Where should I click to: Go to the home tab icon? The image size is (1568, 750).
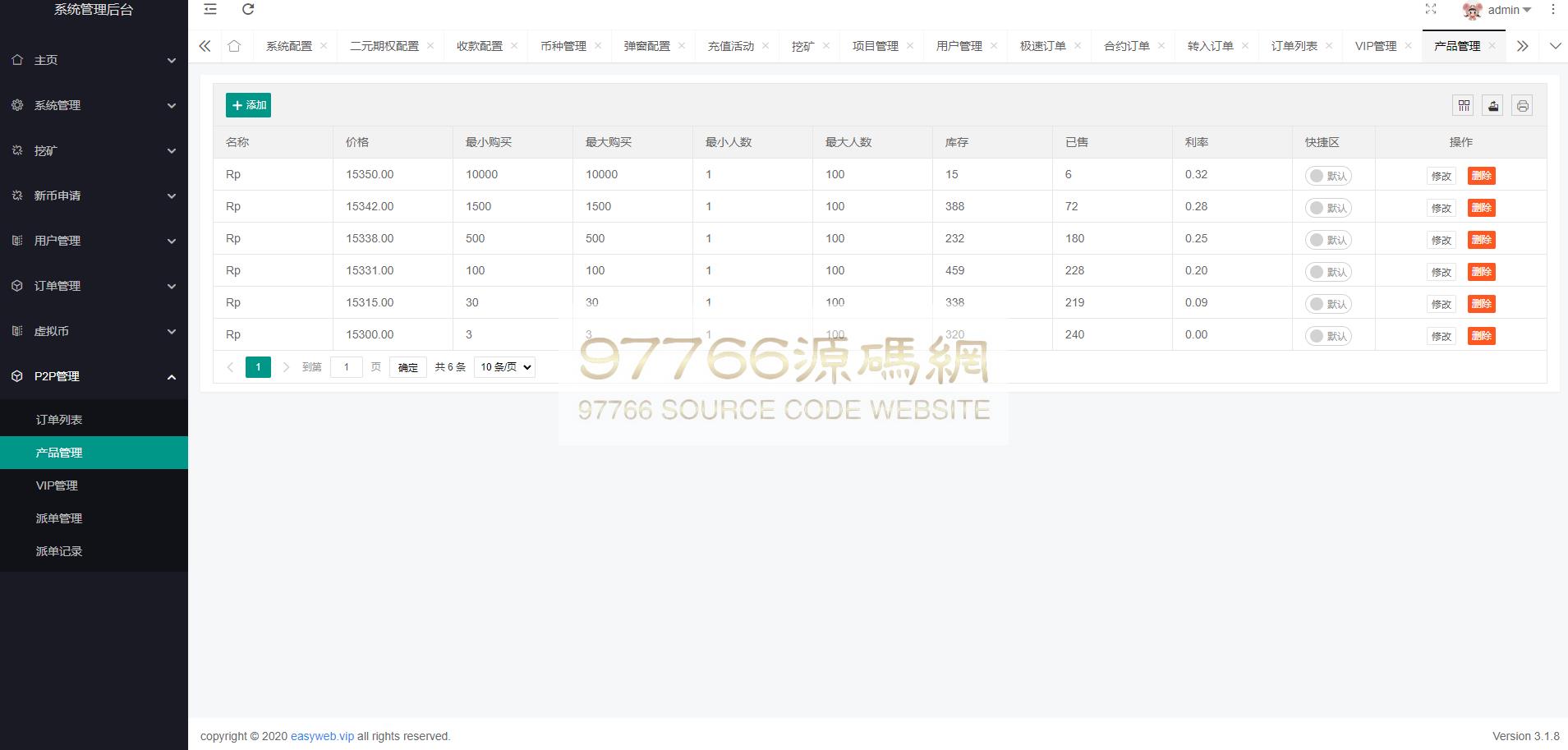[234, 46]
